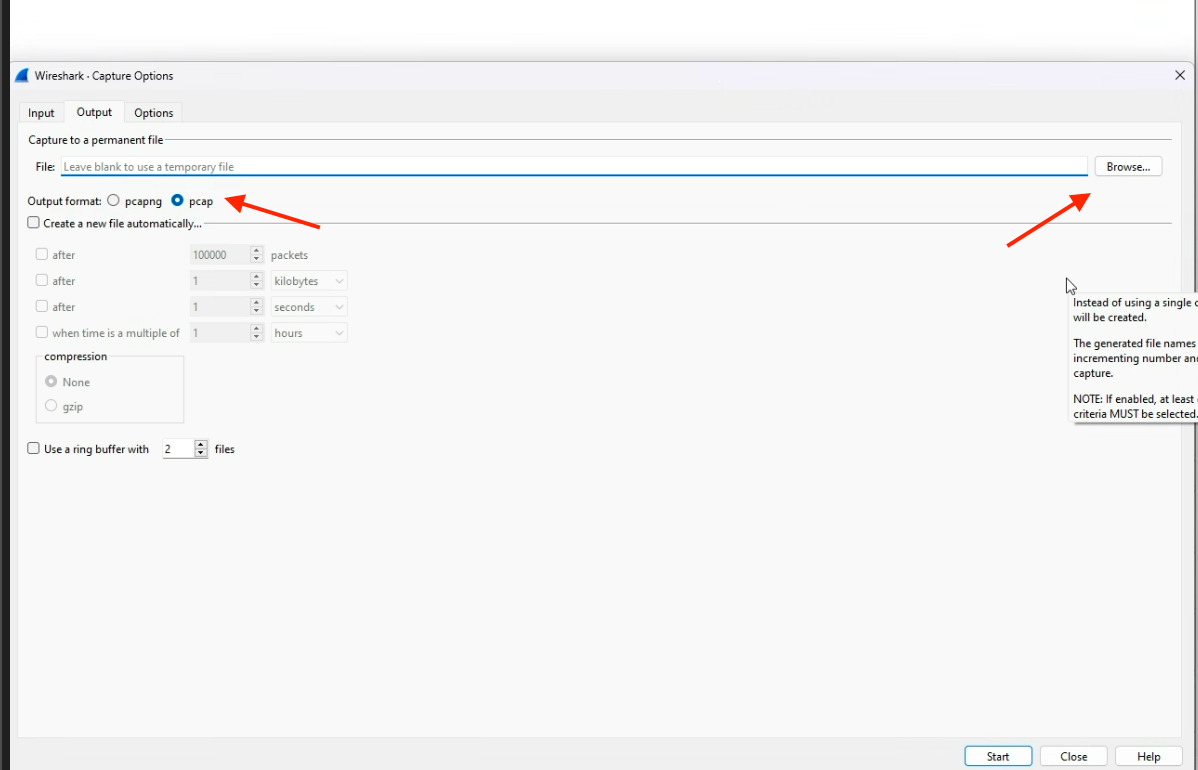Click the Wireshark shark fin title icon
The width and height of the screenshot is (1198, 770).
[21, 76]
